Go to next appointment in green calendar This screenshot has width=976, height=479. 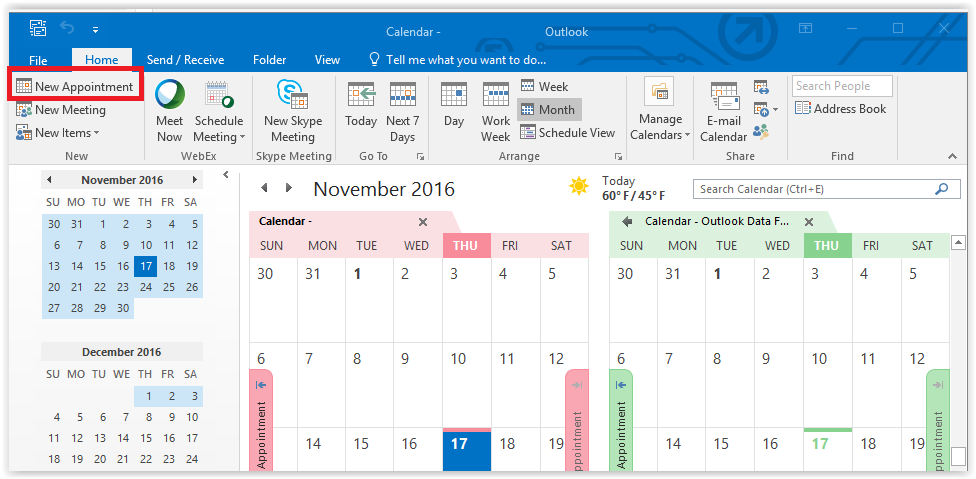click(x=938, y=421)
